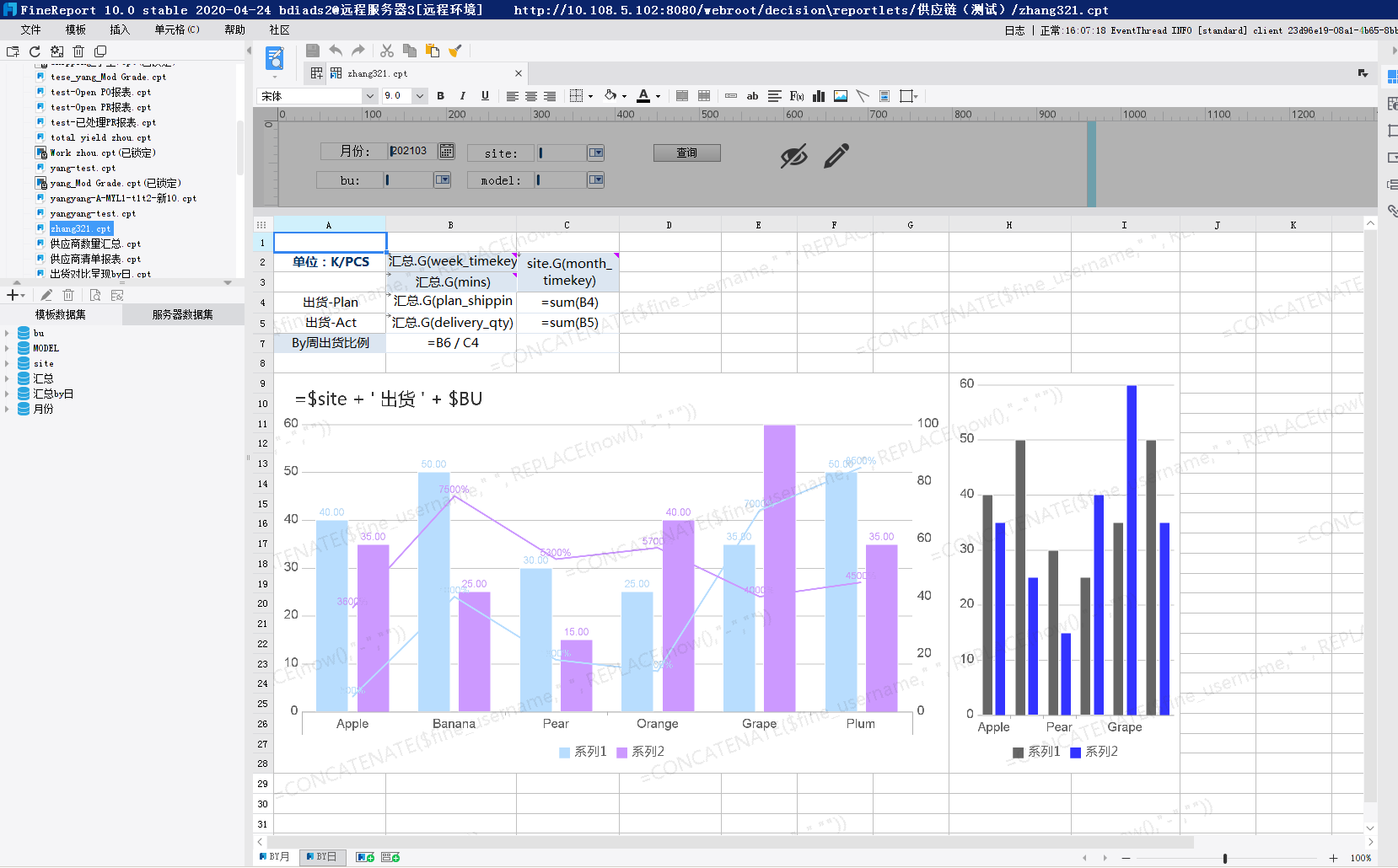Open the 帮助 help menu

click(x=235, y=29)
